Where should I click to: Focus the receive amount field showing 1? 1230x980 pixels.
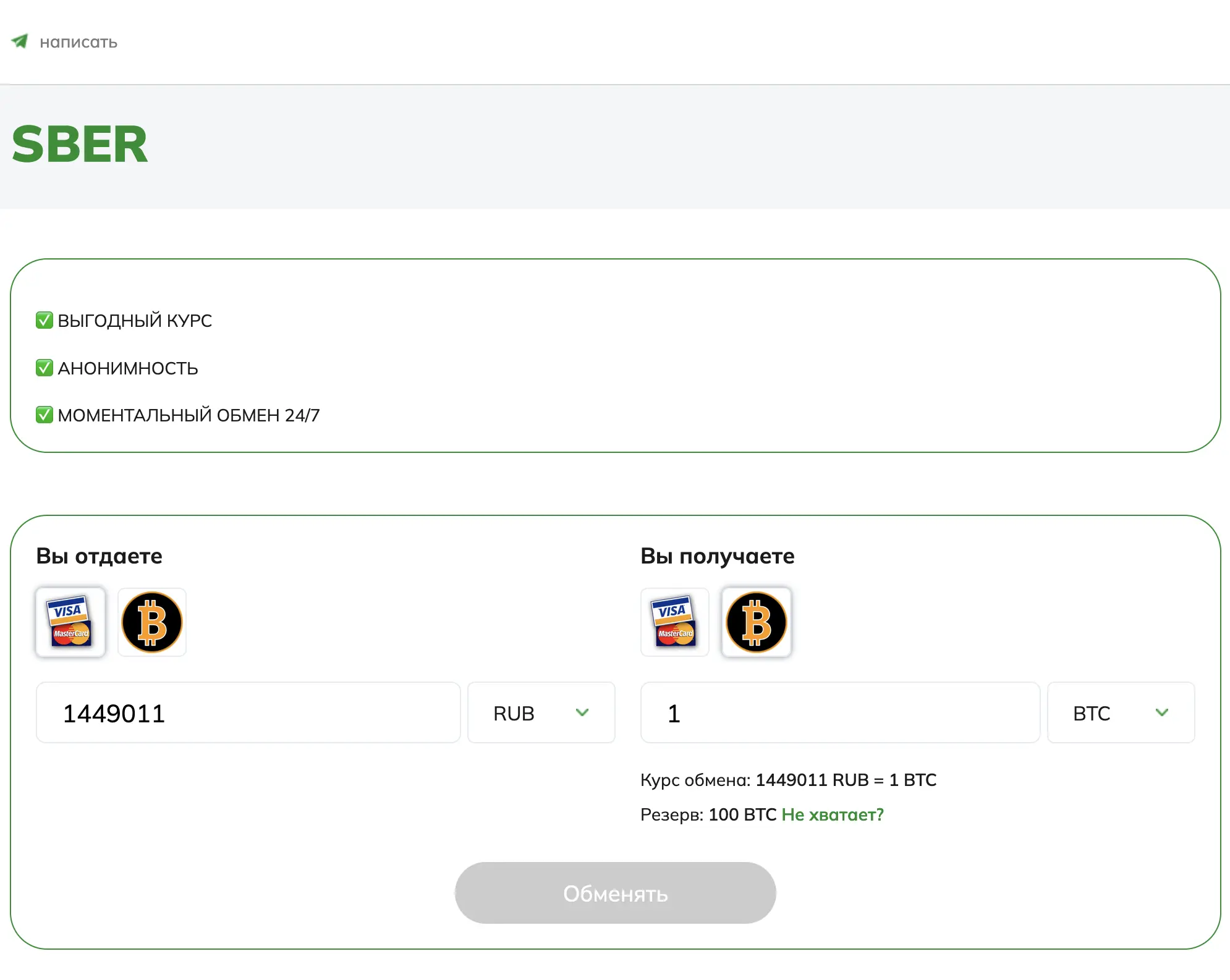841,712
